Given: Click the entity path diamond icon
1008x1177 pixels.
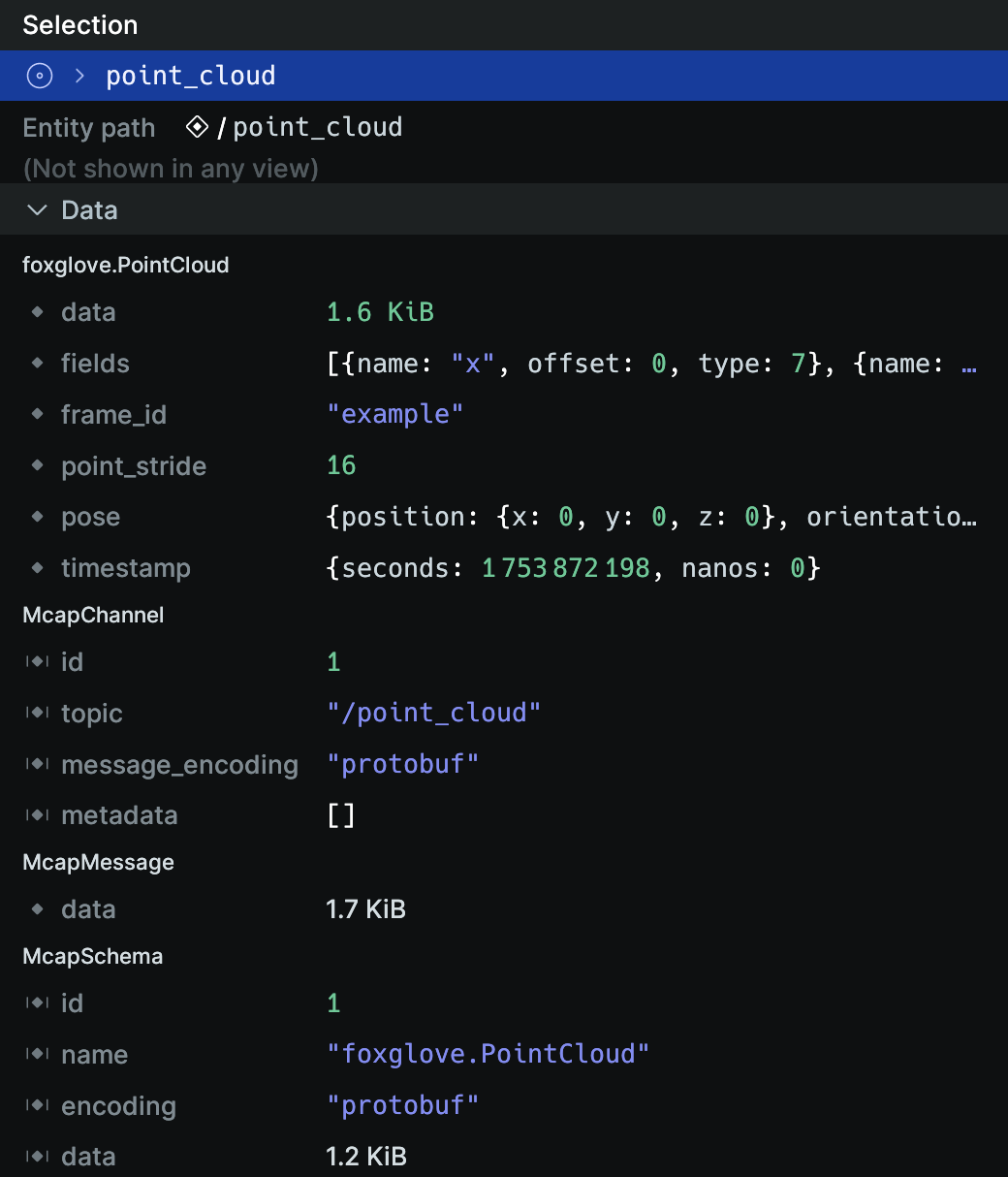Looking at the screenshot, I should [197, 127].
